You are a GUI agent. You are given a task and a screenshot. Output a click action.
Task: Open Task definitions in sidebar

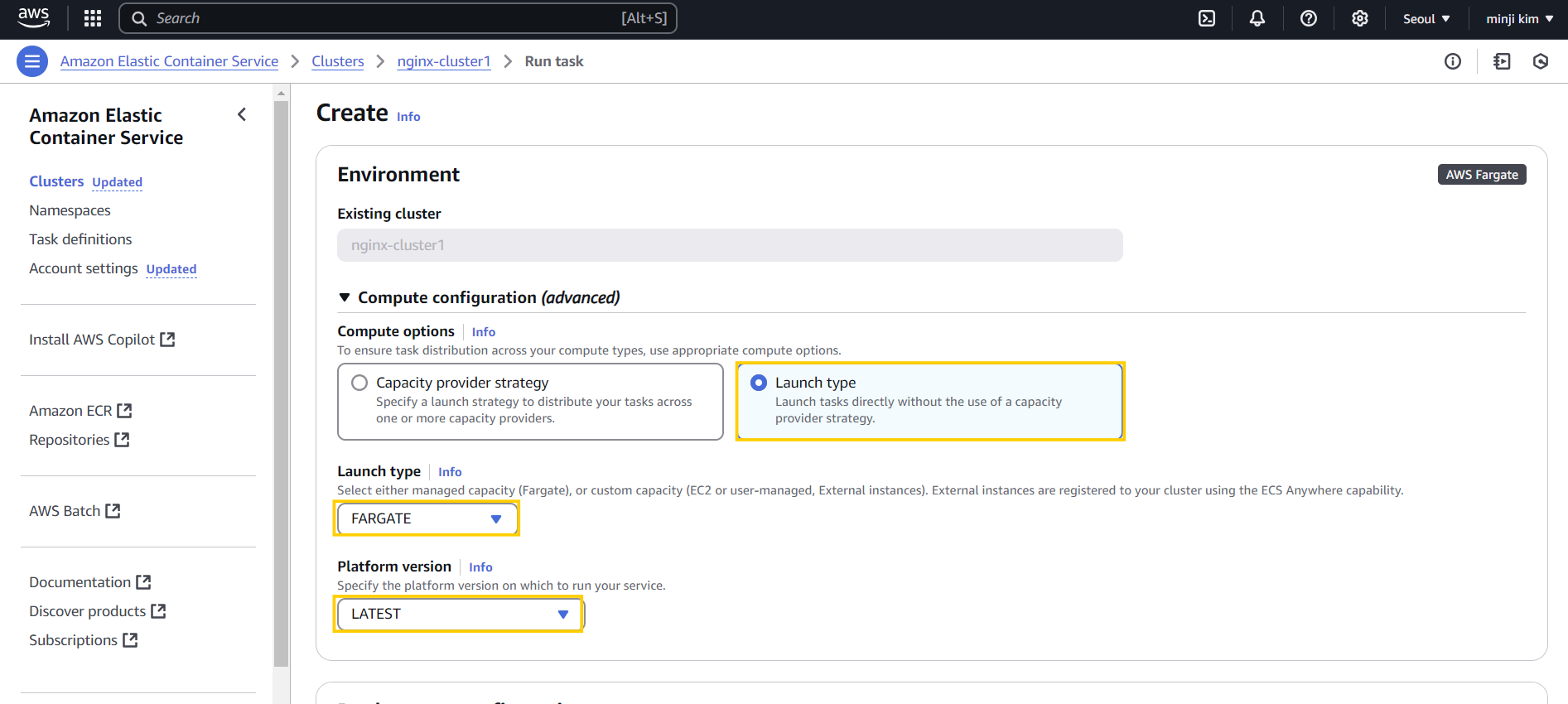pos(80,239)
